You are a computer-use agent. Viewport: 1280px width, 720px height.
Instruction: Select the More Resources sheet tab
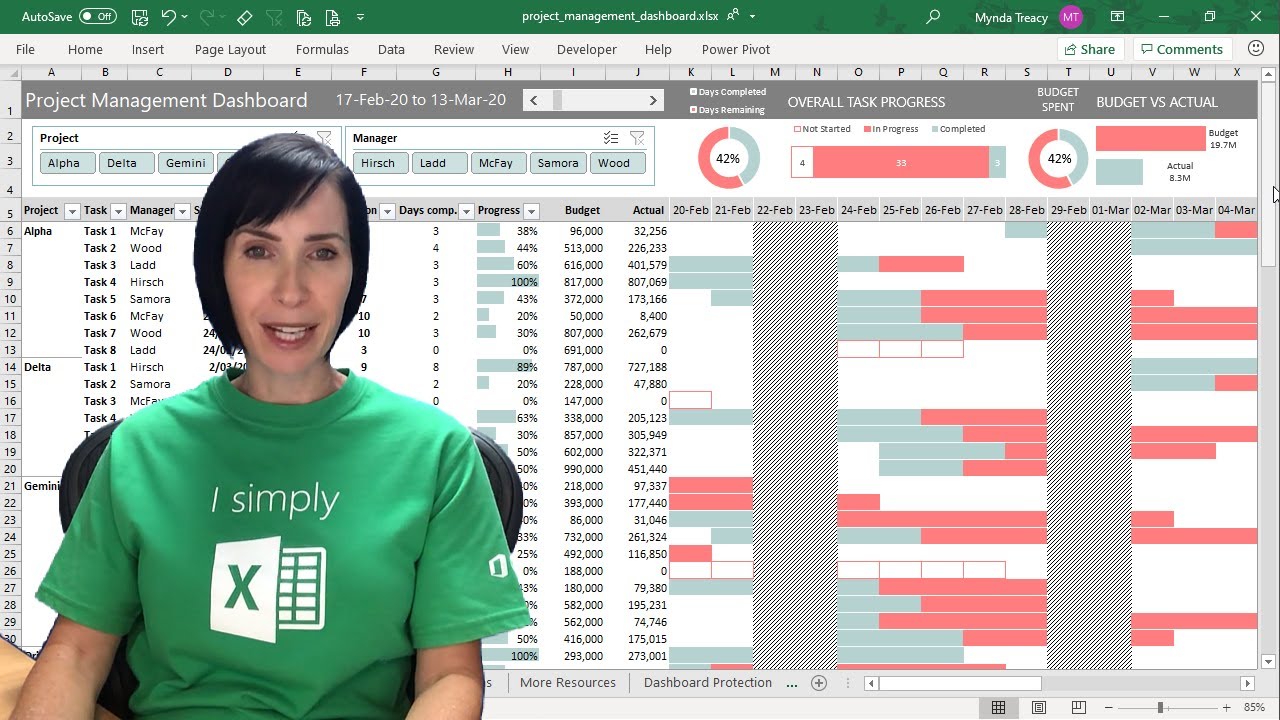pyautogui.click(x=568, y=683)
